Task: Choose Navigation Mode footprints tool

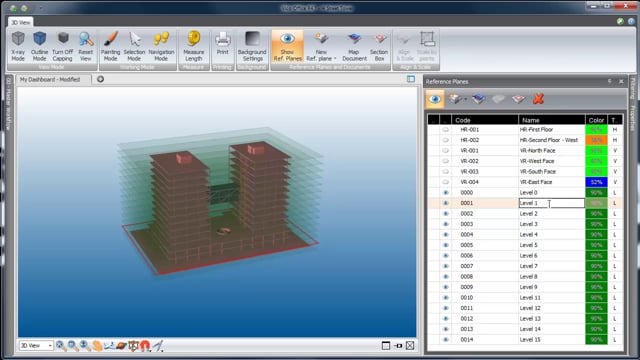Action: coord(161,47)
